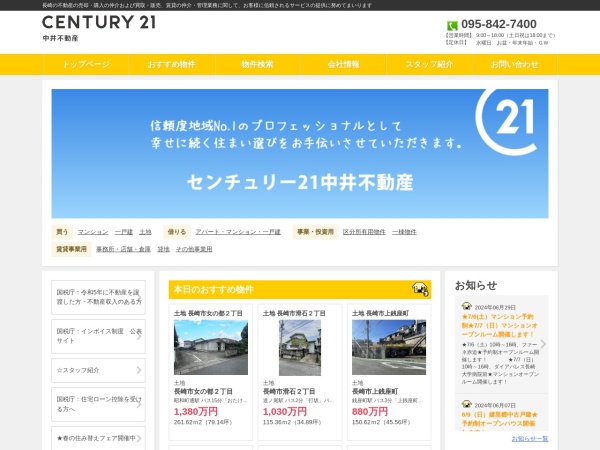Click the 一戸建 link under 買う

[x=124, y=232]
